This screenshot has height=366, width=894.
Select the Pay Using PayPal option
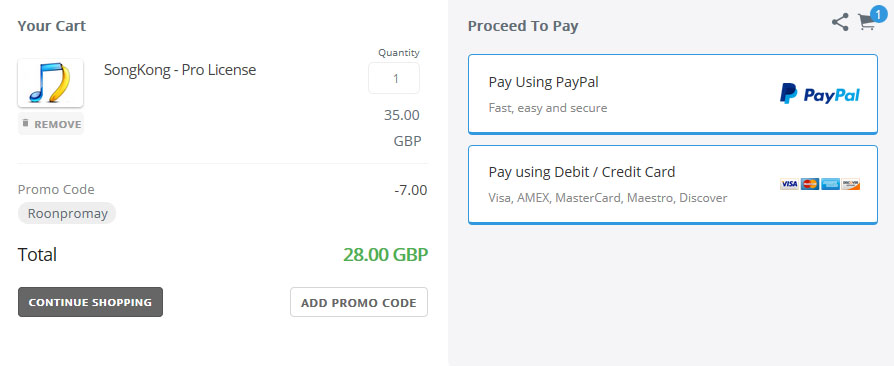pyautogui.click(x=673, y=94)
